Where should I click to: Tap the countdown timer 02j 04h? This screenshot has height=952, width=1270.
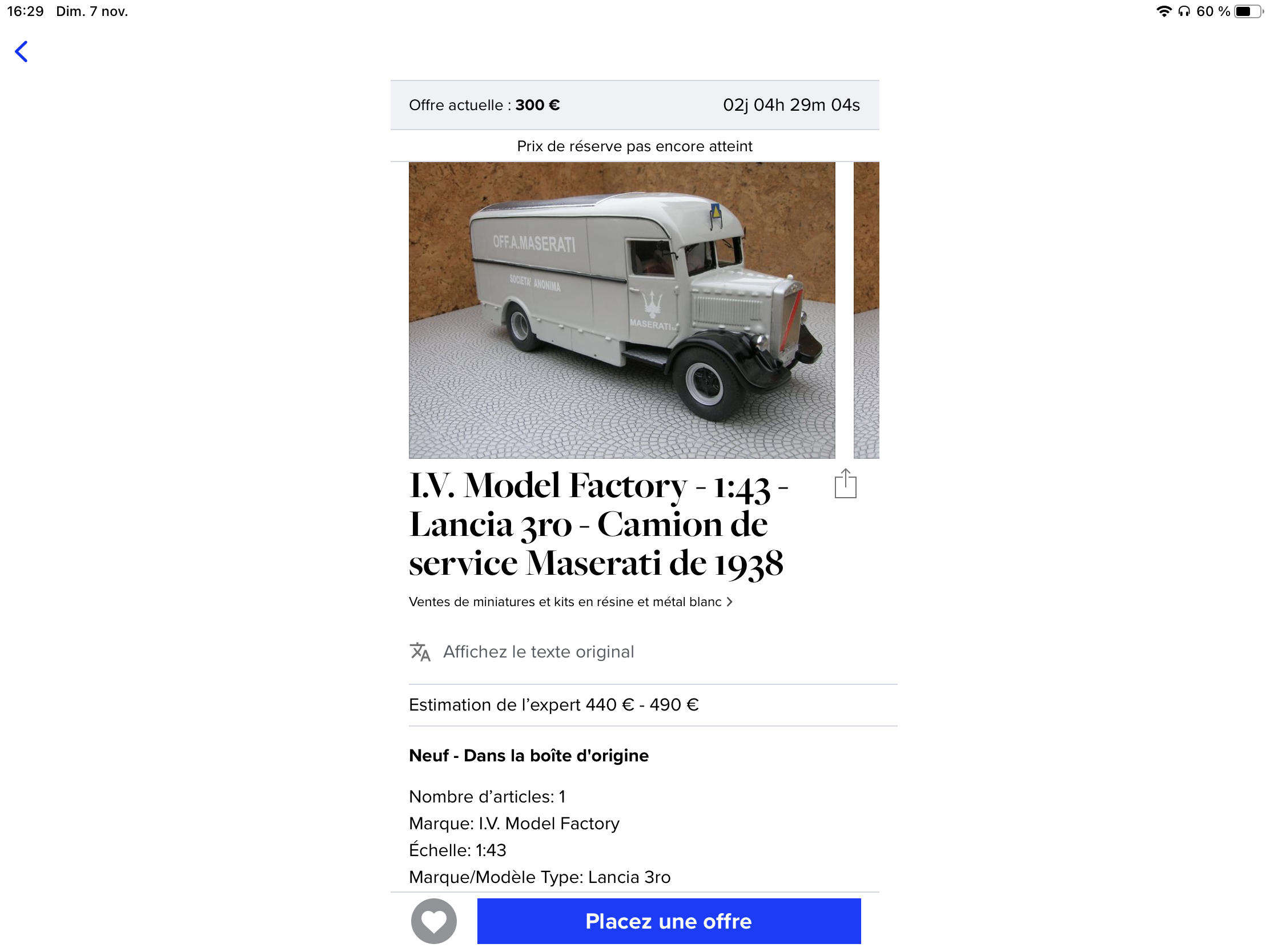[x=791, y=105]
